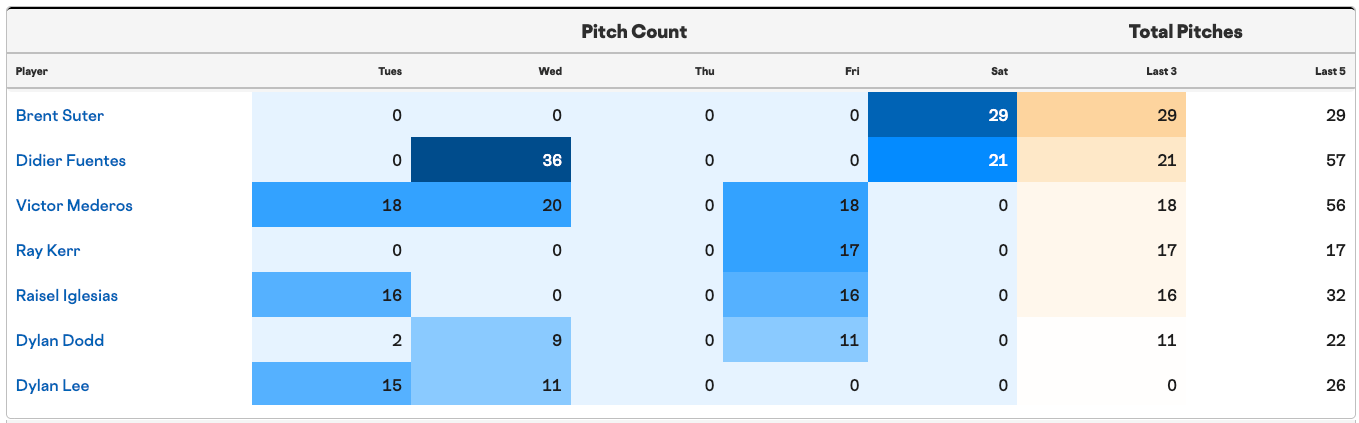The image size is (1359, 423).
Task: Select the Last 5 column header
Action: coord(1330,71)
